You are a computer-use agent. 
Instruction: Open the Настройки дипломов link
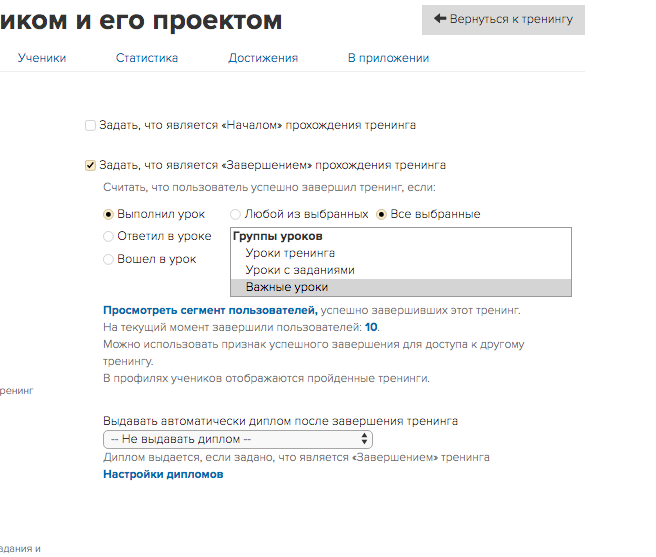(163, 474)
